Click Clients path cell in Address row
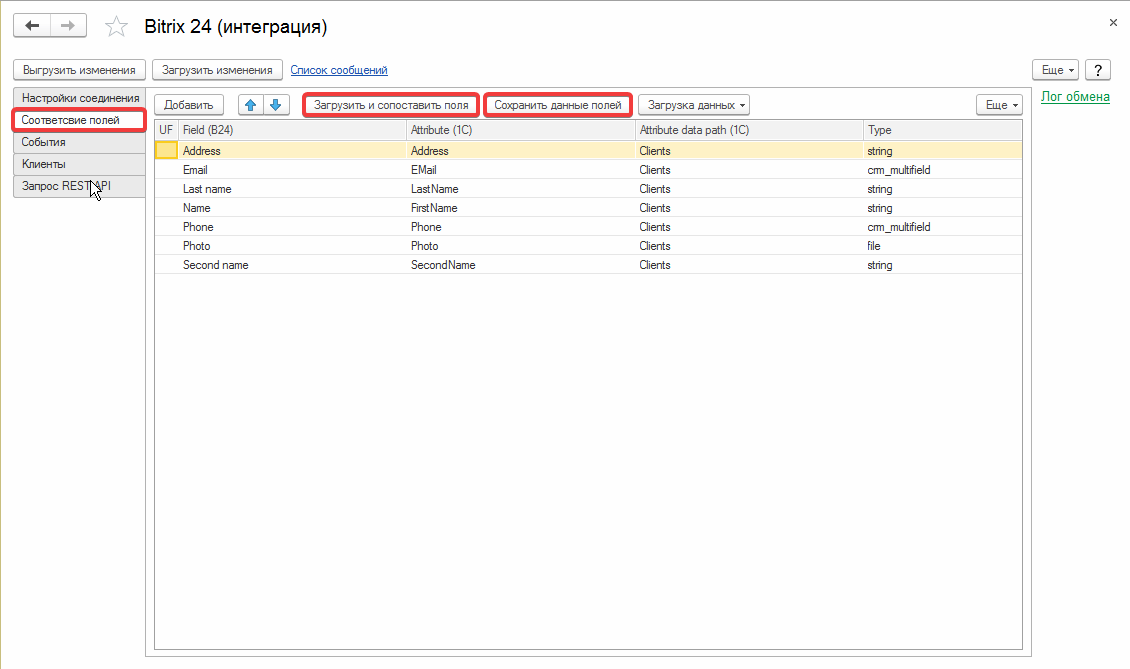 click(749, 151)
